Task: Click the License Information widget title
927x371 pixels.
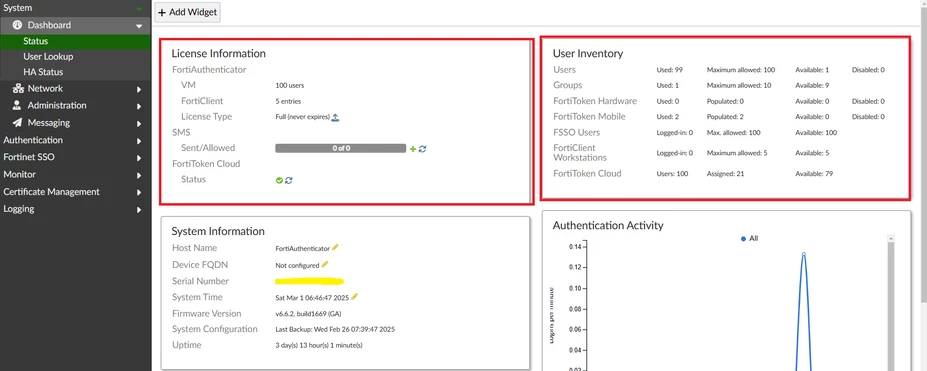Action: point(218,53)
